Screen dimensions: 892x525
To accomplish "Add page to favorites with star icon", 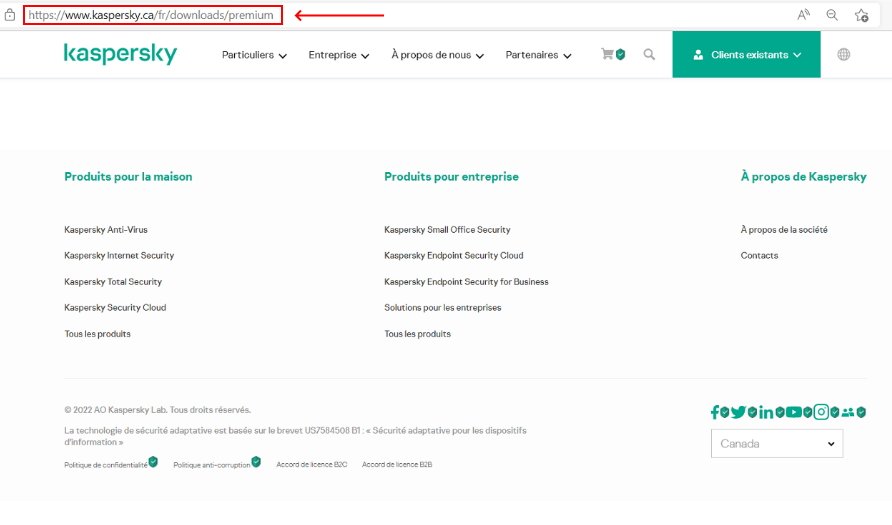I will pyautogui.click(x=861, y=15).
